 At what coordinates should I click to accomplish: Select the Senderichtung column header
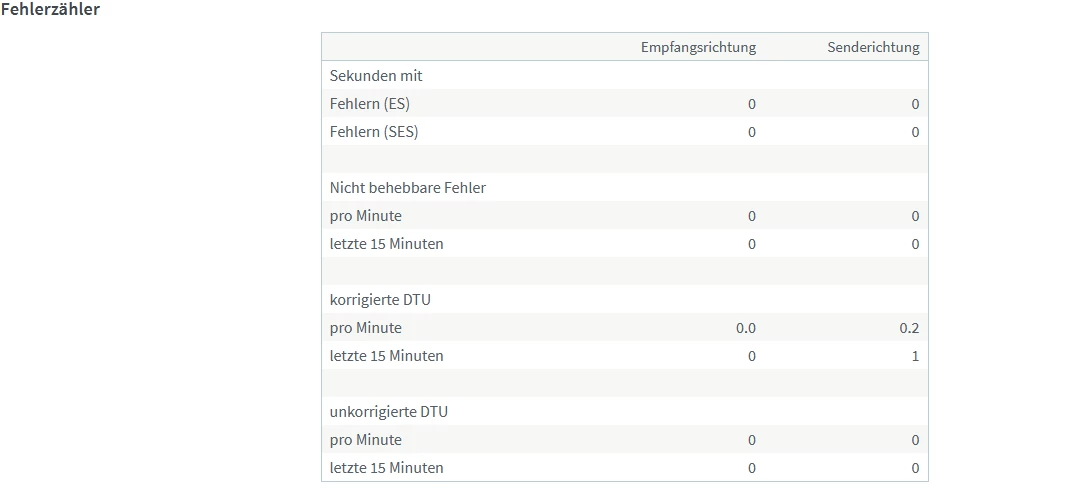tap(873, 47)
